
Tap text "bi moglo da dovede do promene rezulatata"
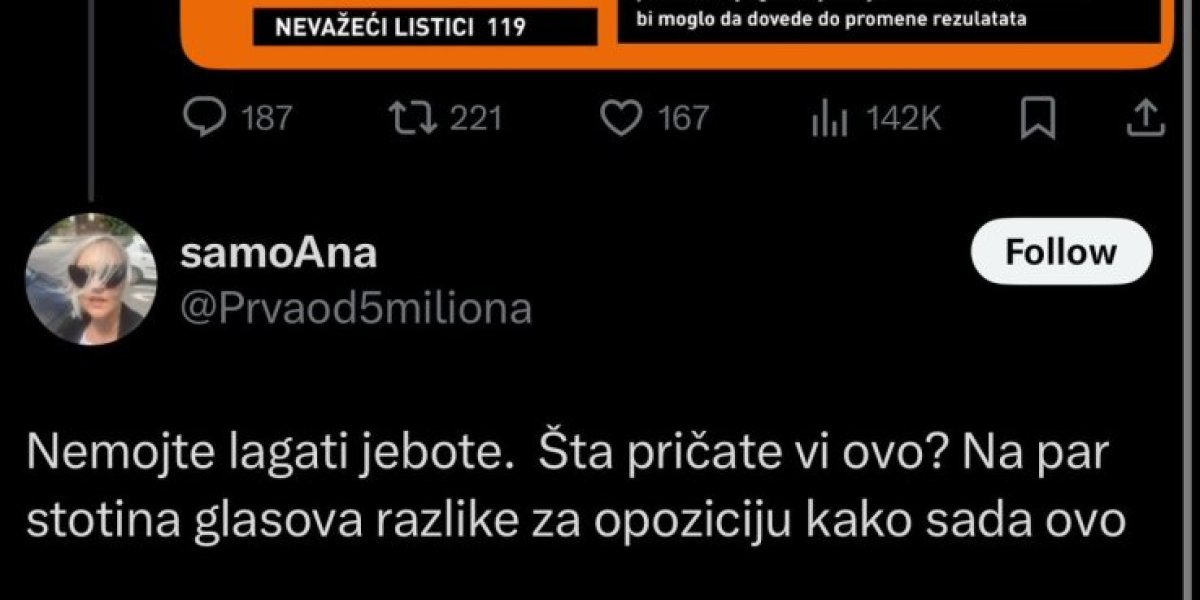tap(831, 19)
